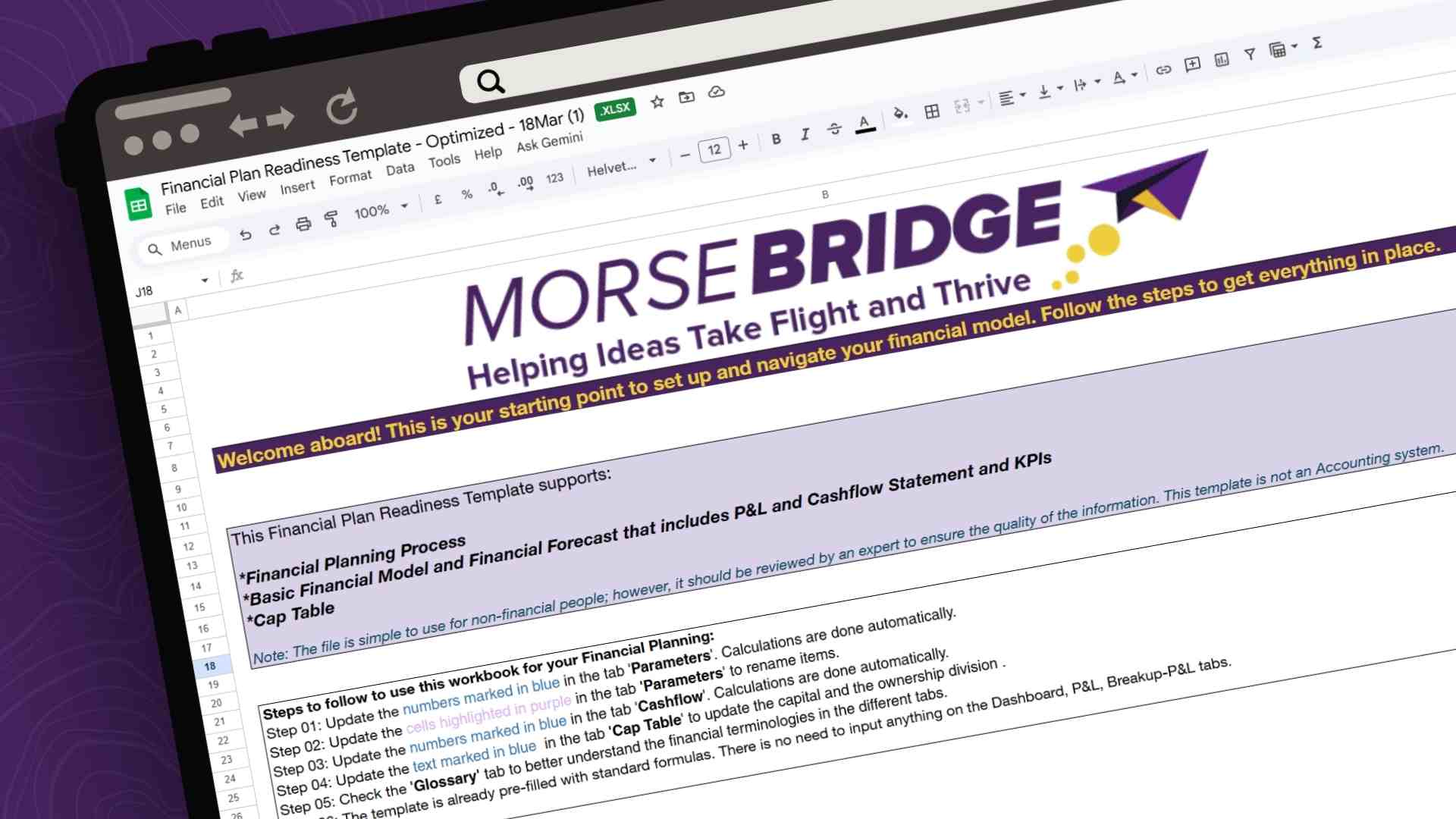This screenshot has height=819, width=1456.
Task: Undo the last action
Action: pos(245,234)
